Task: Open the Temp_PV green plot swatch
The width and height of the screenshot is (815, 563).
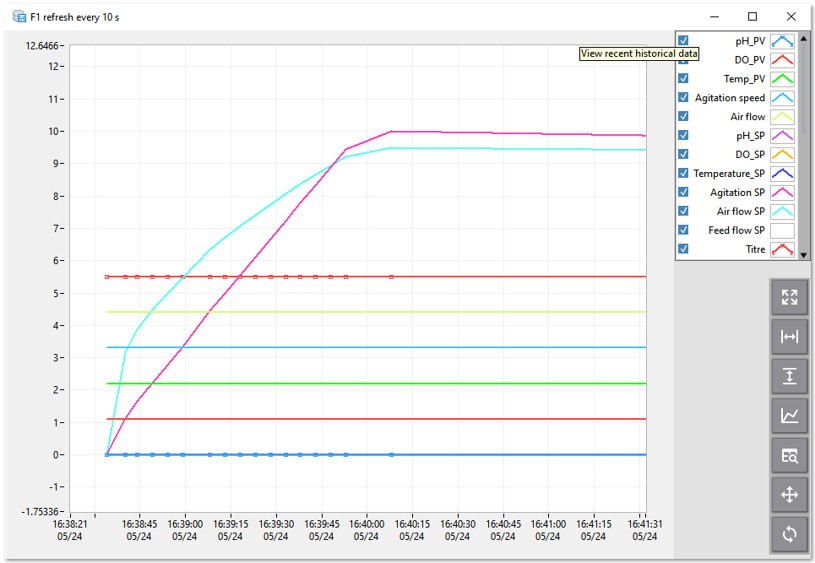Action: [x=782, y=78]
